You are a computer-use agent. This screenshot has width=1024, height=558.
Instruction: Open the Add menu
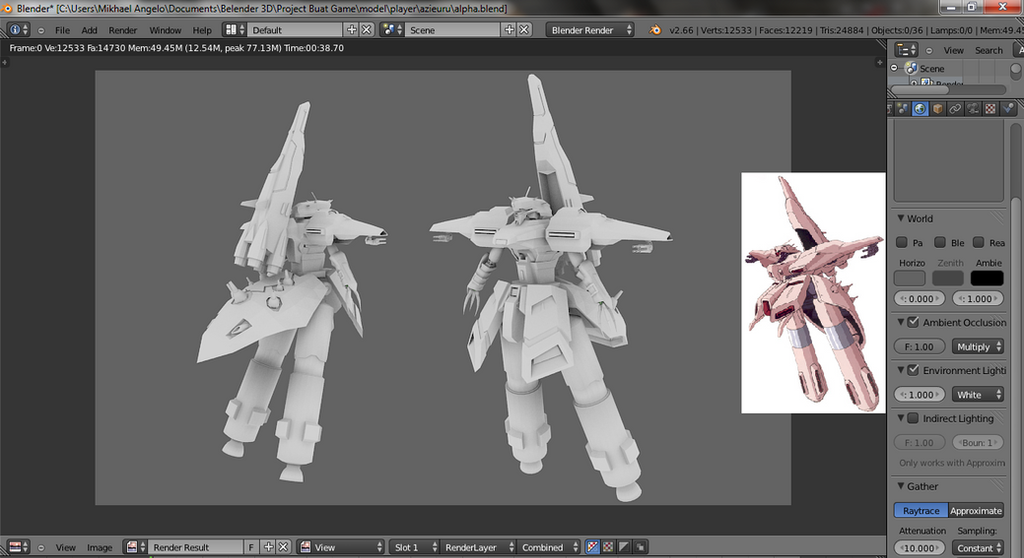pyautogui.click(x=89, y=30)
